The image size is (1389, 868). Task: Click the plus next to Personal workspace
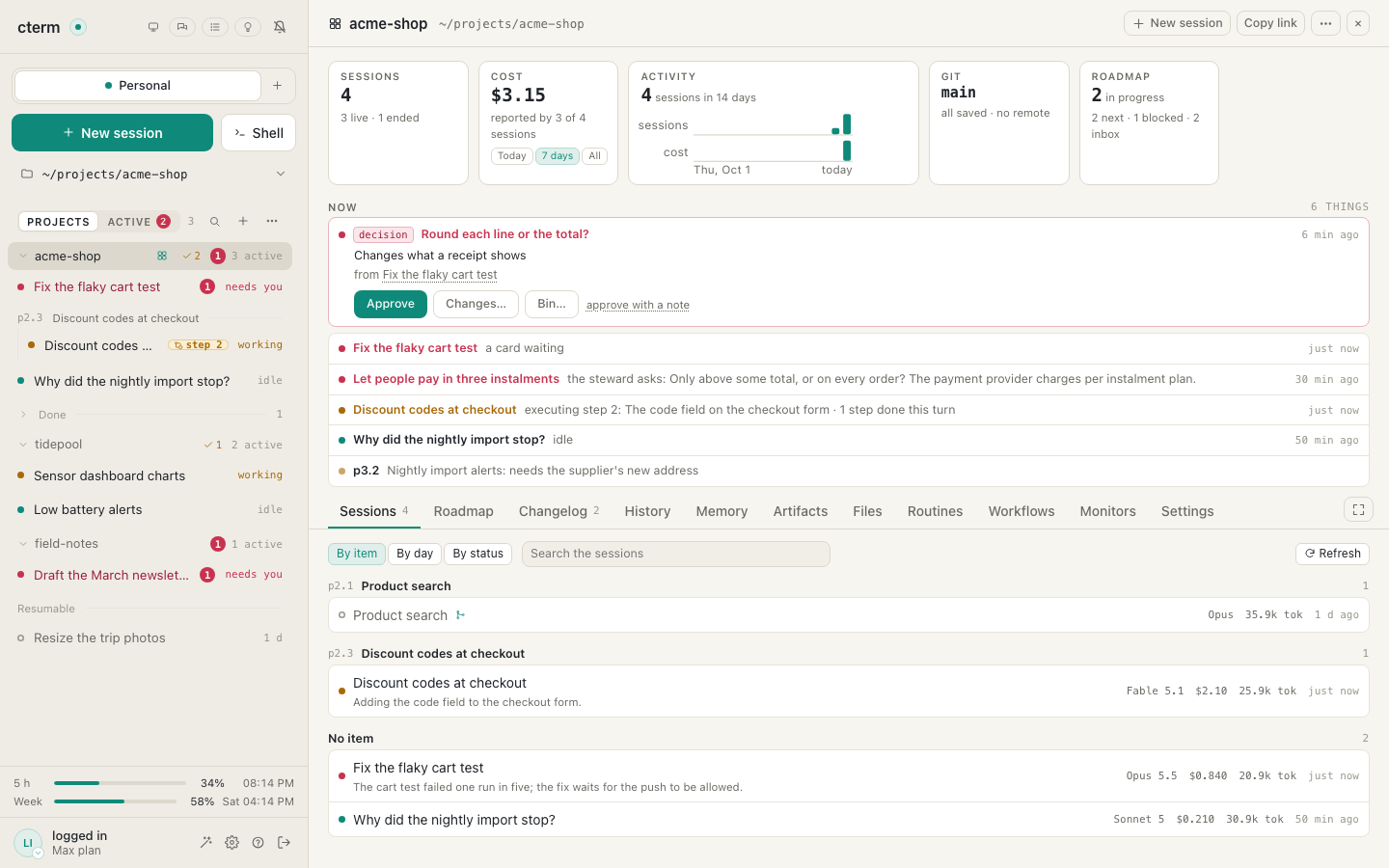278,86
